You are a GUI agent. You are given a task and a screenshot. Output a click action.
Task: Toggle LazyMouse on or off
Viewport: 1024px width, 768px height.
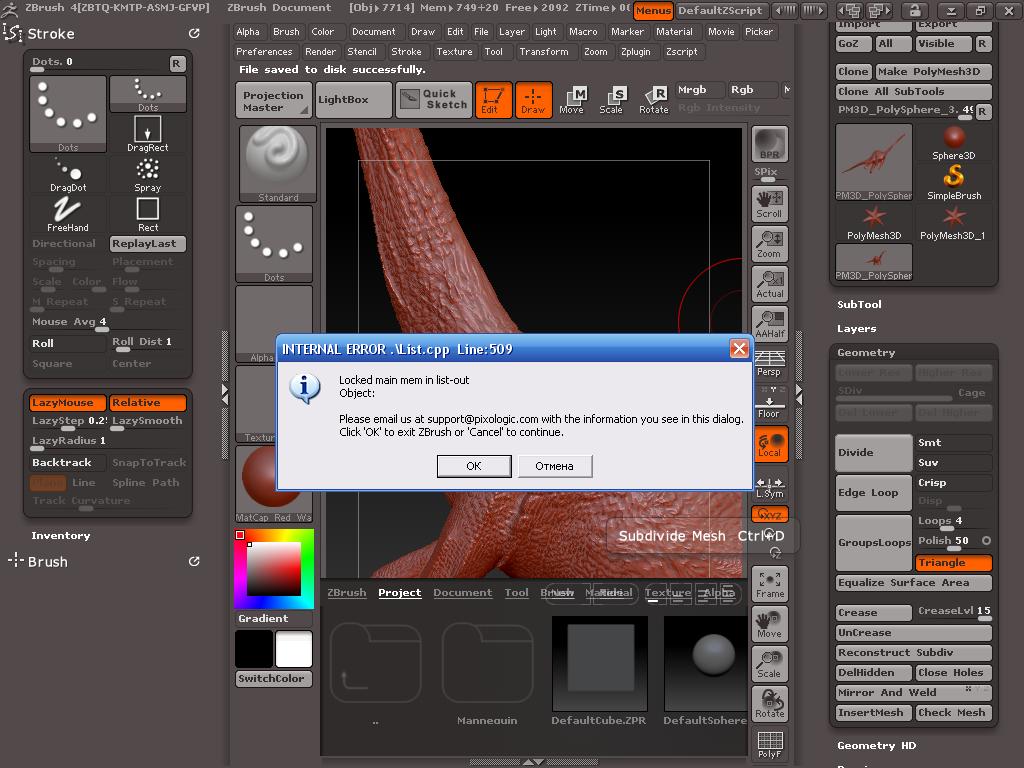click(67, 403)
